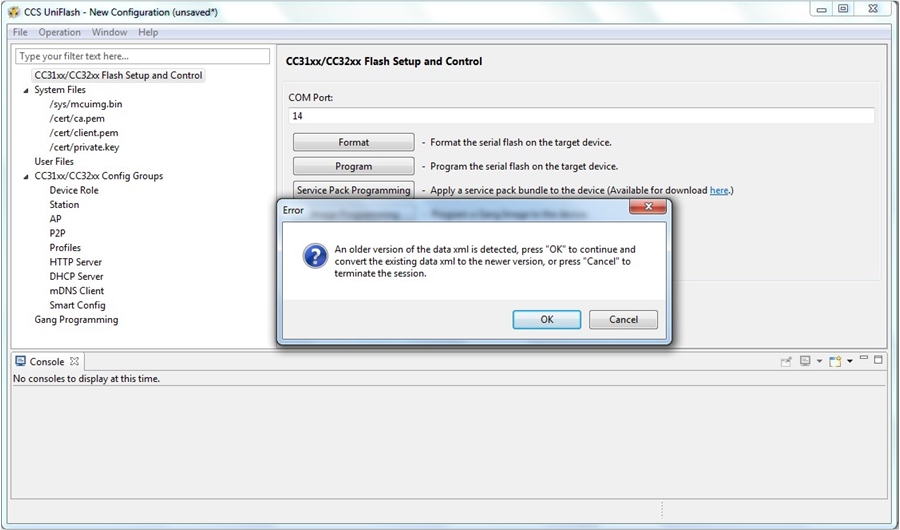Image resolution: width=900 pixels, height=530 pixels.
Task: Select Gang Programming tree item
Action: (x=76, y=319)
